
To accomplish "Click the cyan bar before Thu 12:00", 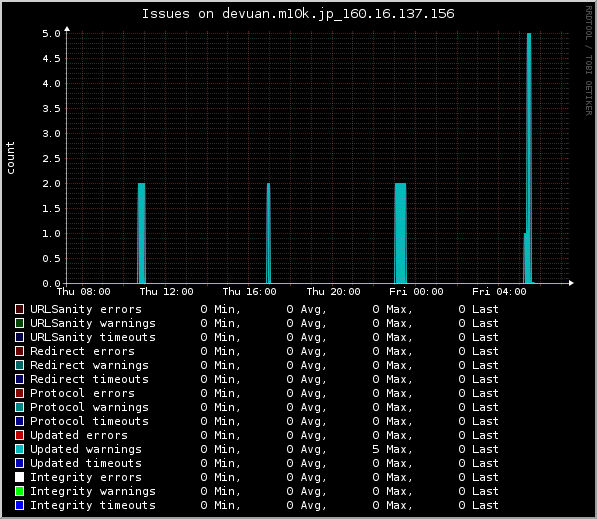I will (x=141, y=233).
